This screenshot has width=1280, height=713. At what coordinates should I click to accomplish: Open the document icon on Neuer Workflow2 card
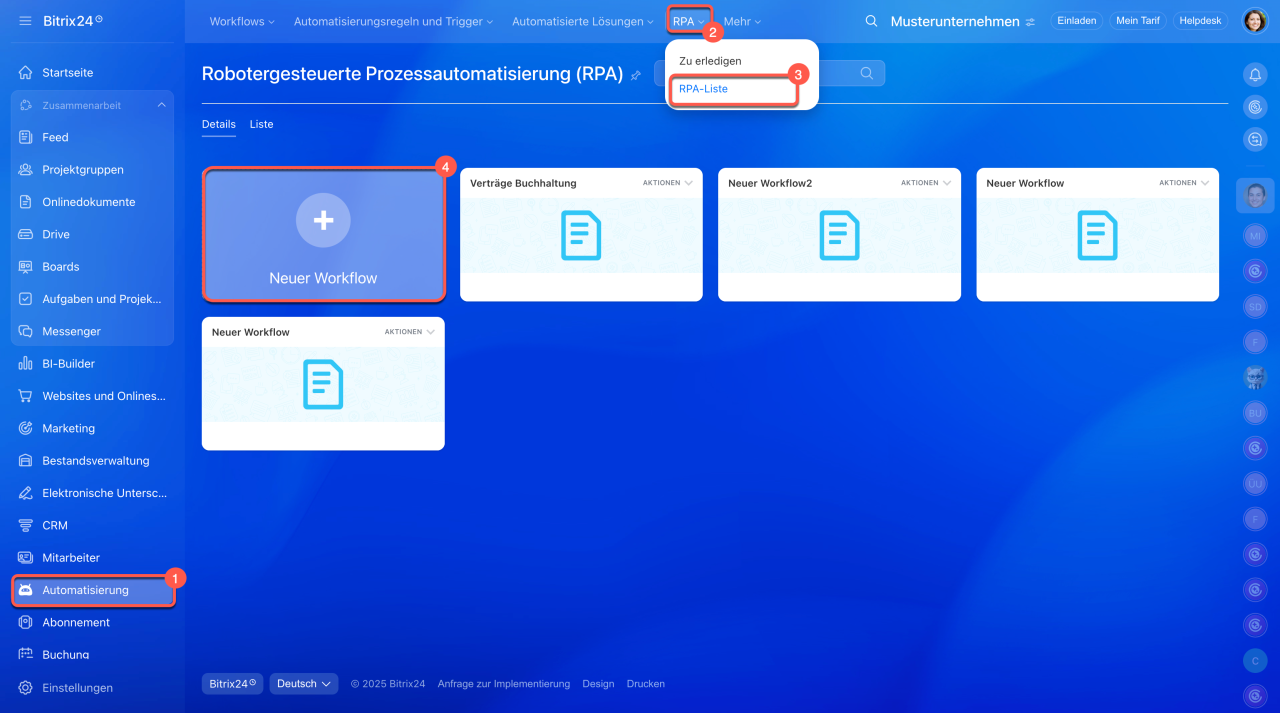click(x=839, y=236)
